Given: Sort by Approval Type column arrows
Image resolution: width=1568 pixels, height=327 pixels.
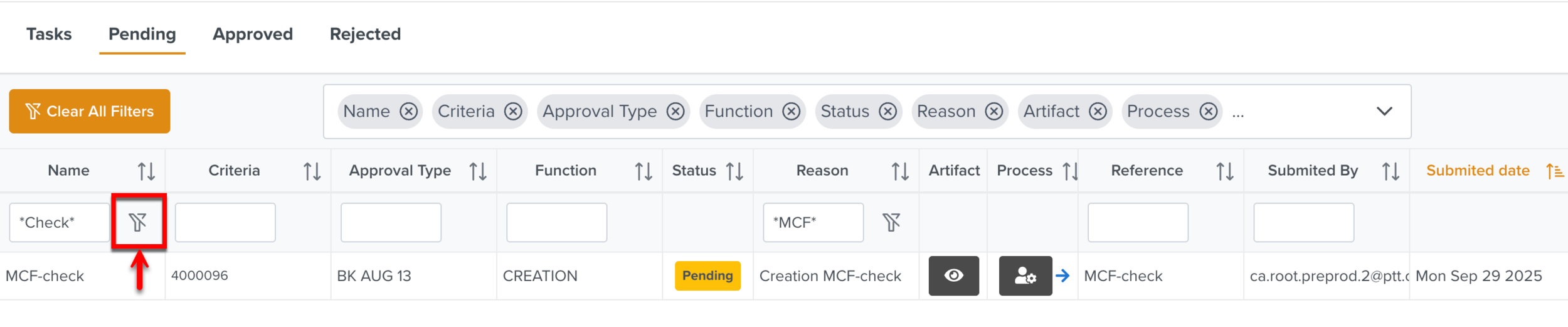Looking at the screenshot, I should coord(478,171).
